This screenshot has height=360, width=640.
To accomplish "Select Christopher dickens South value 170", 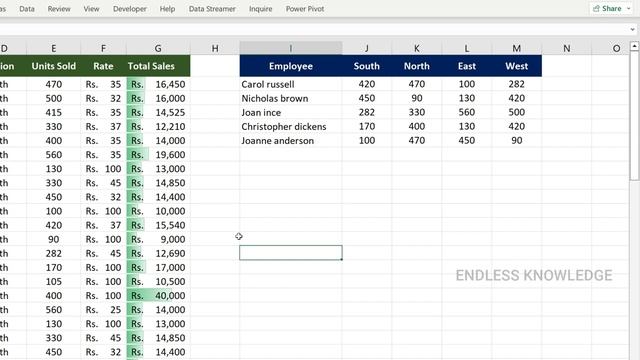I will tap(367, 127).
